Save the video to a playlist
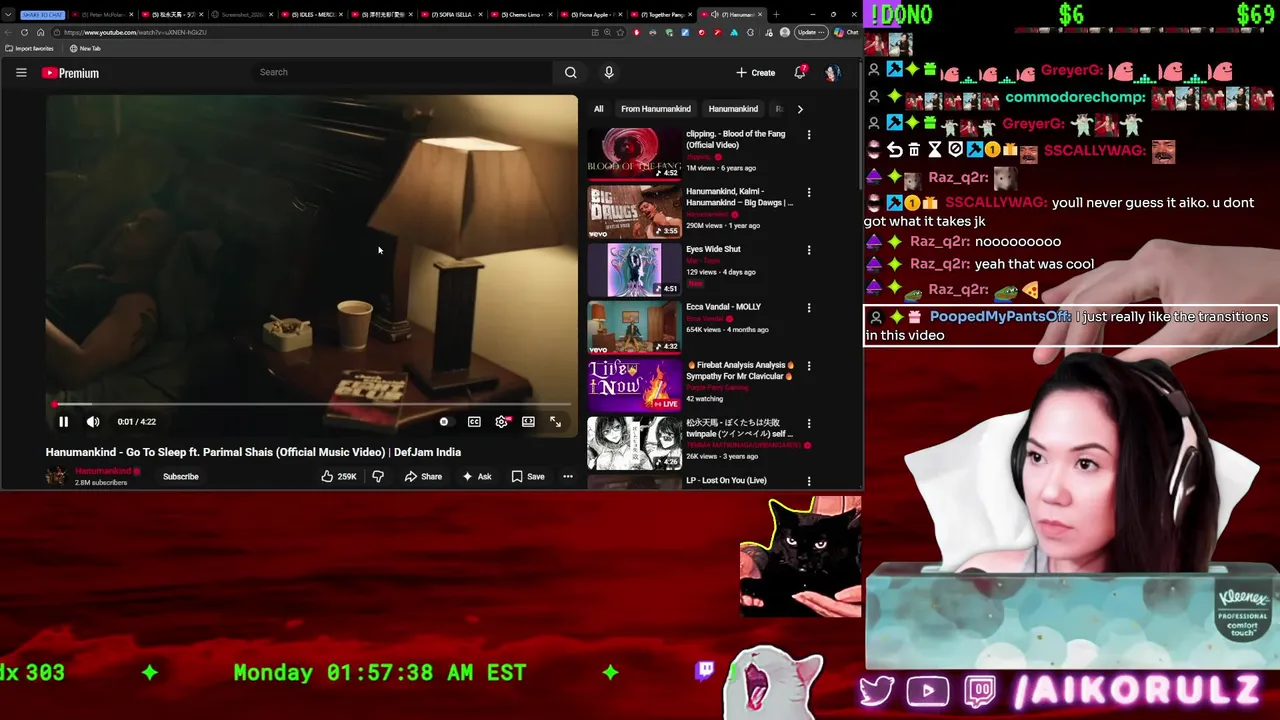This screenshot has height=720, width=1280. pos(528,477)
